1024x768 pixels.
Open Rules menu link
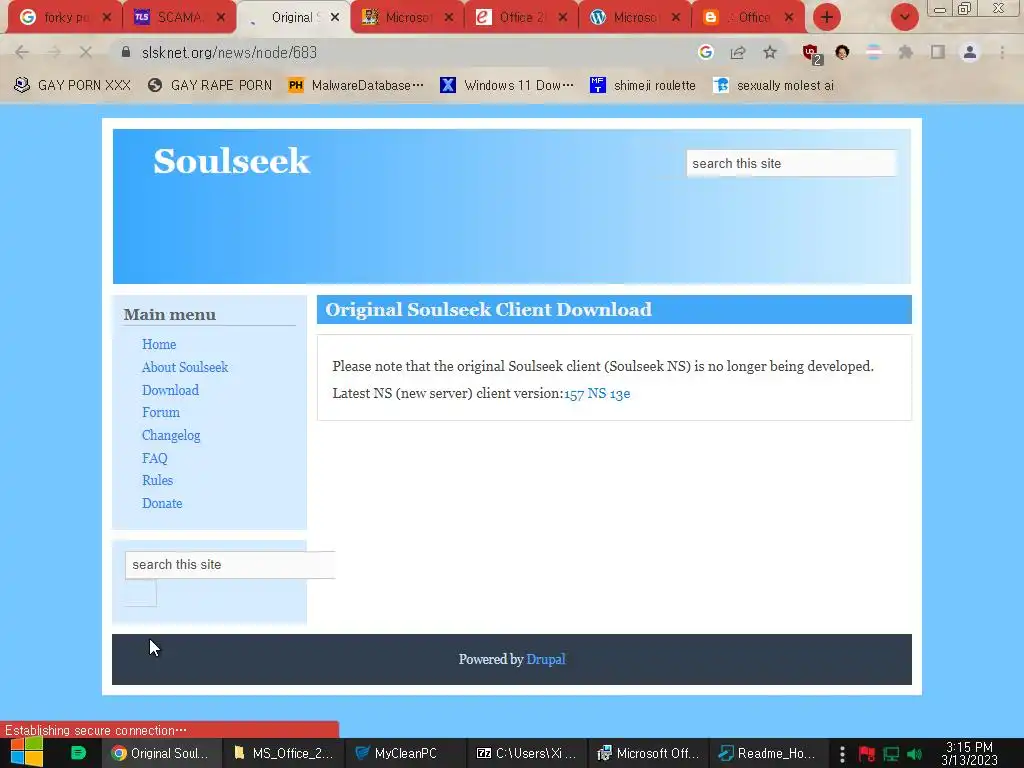click(157, 480)
